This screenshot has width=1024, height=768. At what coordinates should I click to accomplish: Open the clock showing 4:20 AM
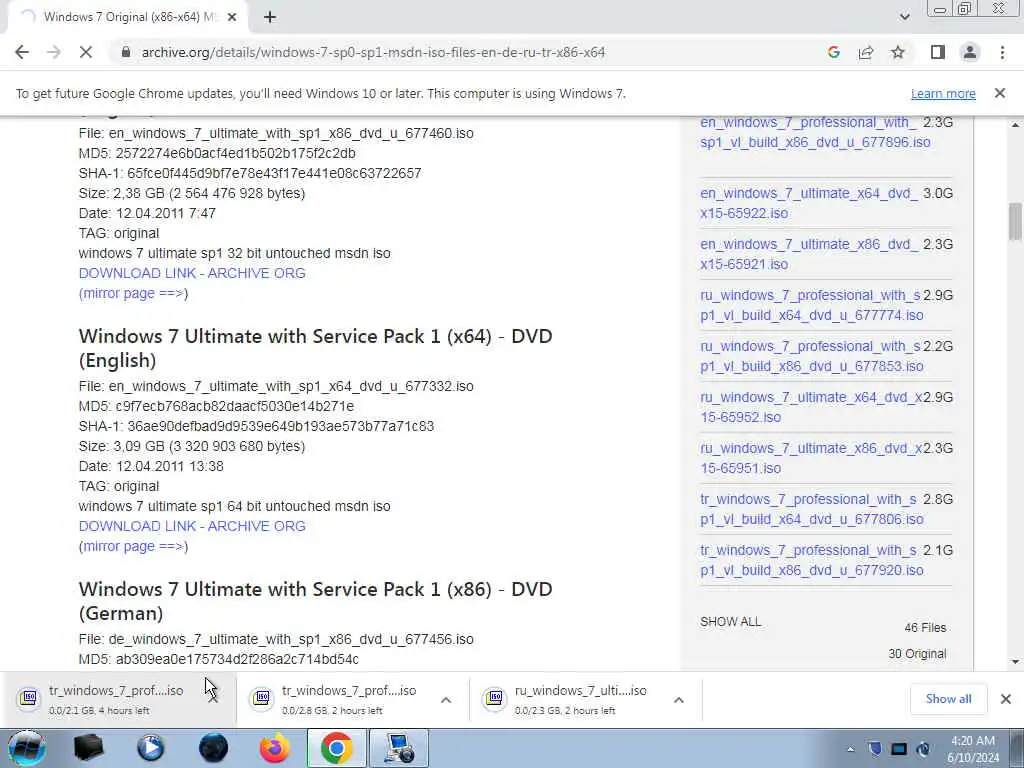pos(973,749)
